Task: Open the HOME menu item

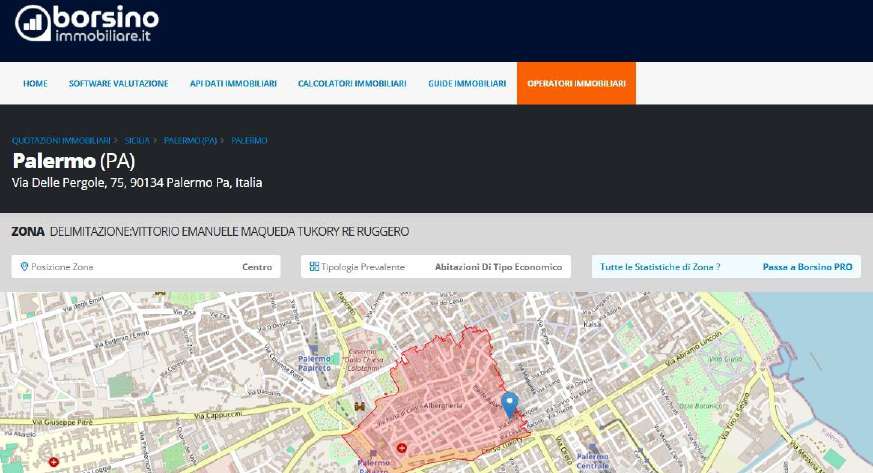Action: [35, 83]
